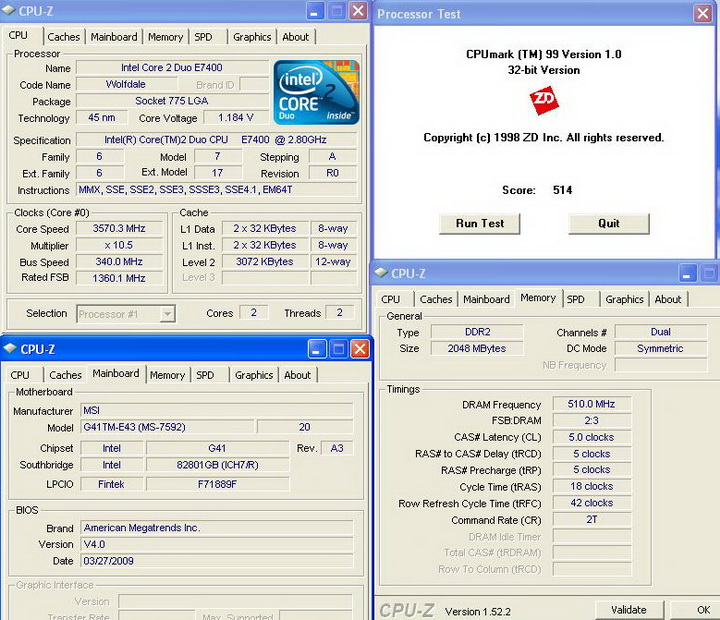
Task: Click motherboard Model field G41TM-E43 (MS-7592)
Action: tap(167, 427)
